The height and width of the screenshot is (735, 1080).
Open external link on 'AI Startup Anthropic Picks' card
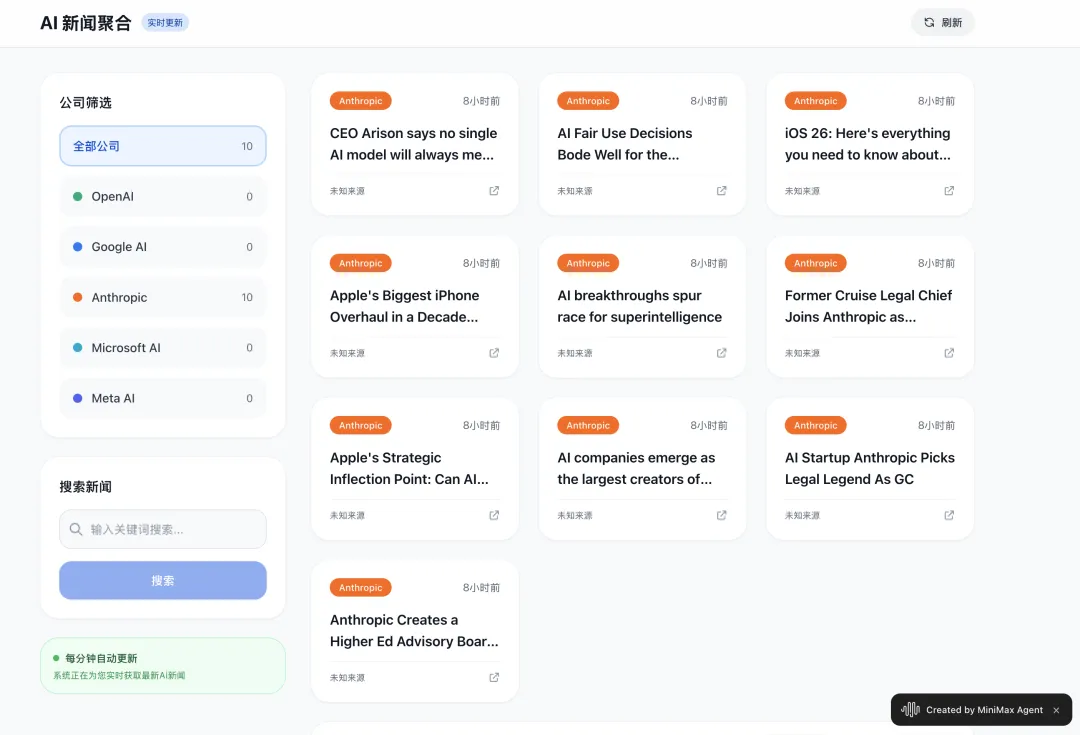click(949, 515)
